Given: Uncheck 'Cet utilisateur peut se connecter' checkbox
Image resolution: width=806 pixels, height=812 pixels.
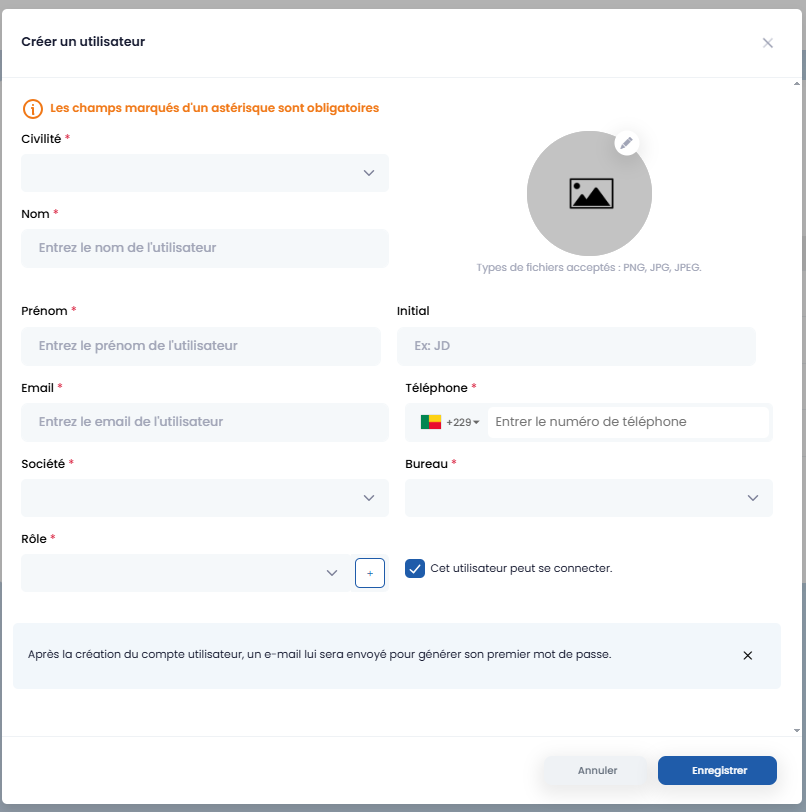Looking at the screenshot, I should tap(415, 568).
